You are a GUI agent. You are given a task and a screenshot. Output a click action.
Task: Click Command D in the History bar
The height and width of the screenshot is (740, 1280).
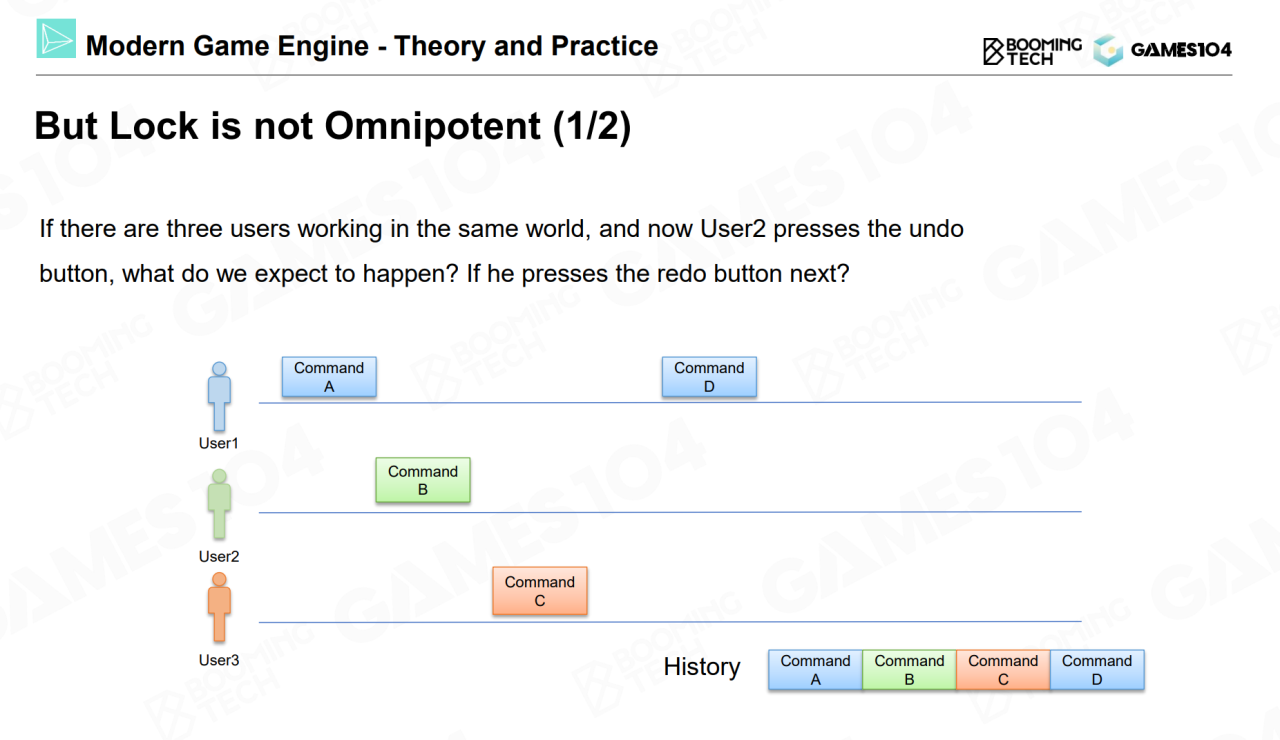click(x=1097, y=670)
